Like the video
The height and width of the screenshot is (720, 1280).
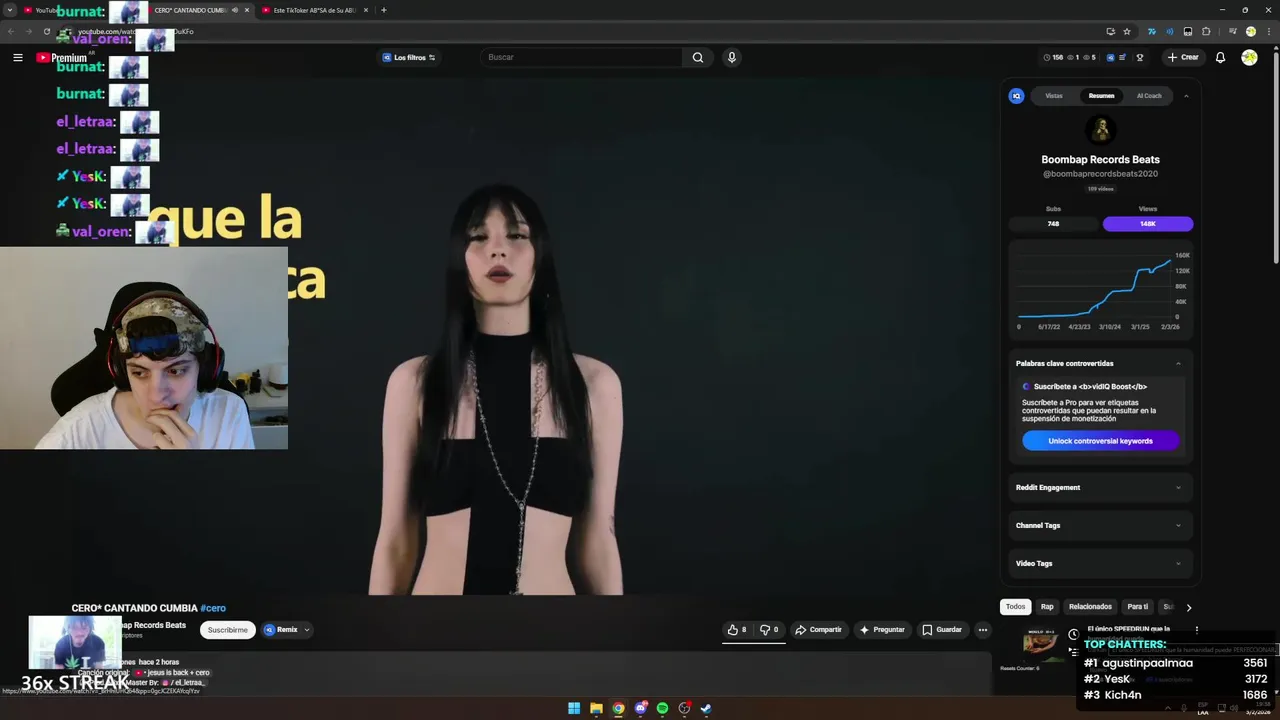tap(737, 630)
